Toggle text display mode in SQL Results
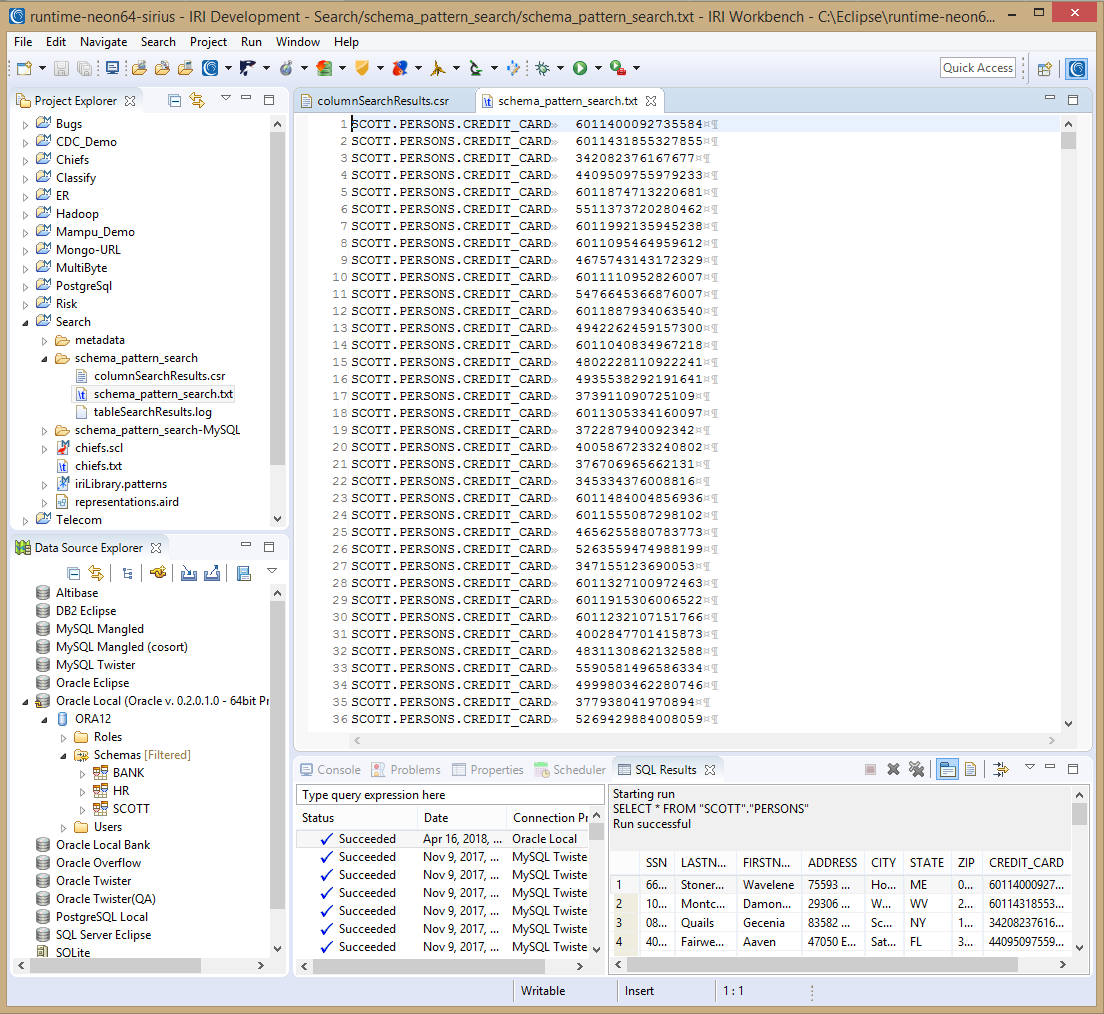Viewport: 1104px width, 1014px height. tap(970, 769)
